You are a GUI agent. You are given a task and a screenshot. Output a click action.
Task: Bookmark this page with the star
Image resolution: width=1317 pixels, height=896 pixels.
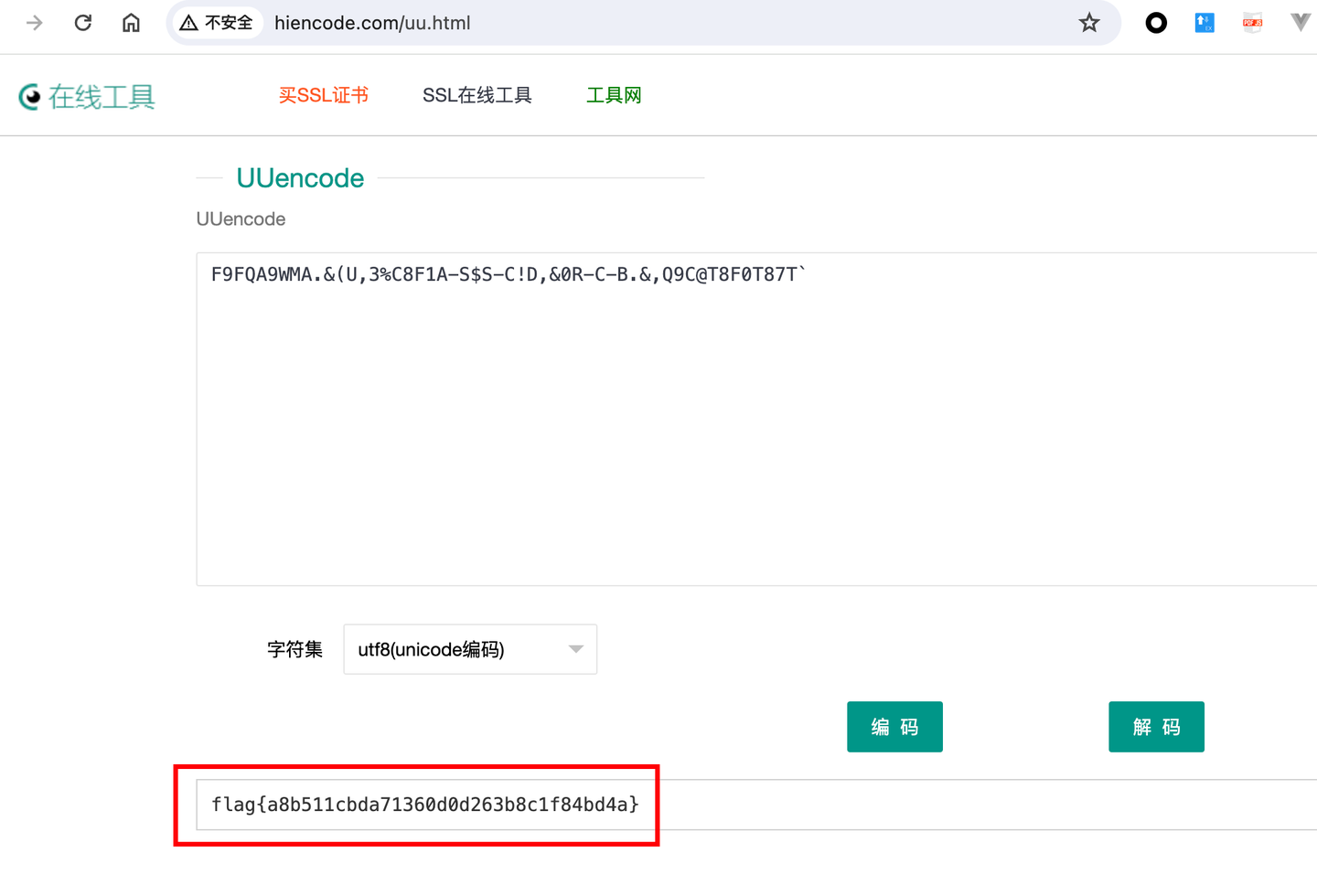1089,23
